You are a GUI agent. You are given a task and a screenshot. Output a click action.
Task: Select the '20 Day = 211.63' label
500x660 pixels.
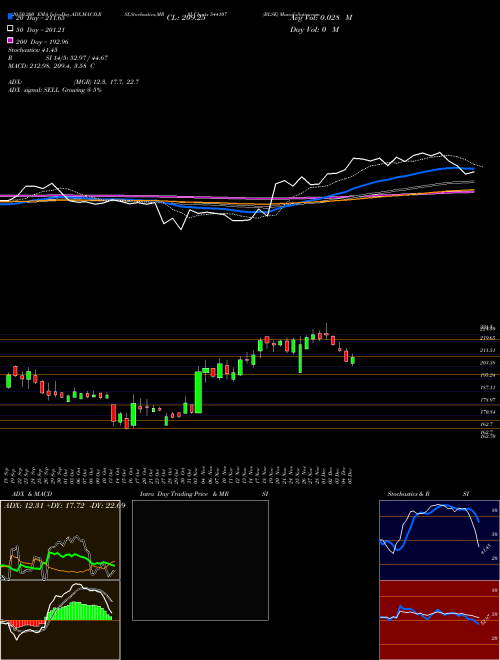40,18
